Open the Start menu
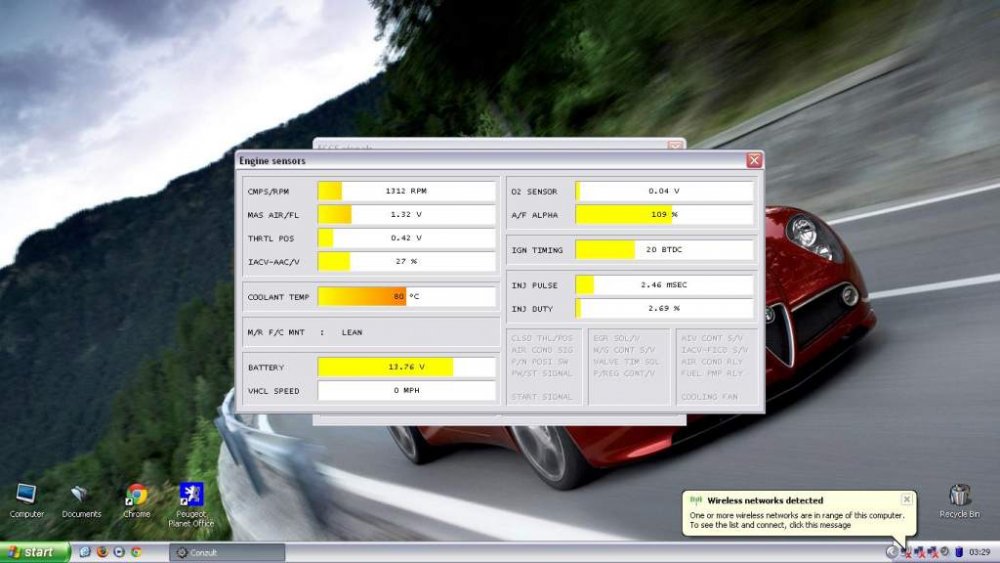 pyautogui.click(x=34, y=552)
